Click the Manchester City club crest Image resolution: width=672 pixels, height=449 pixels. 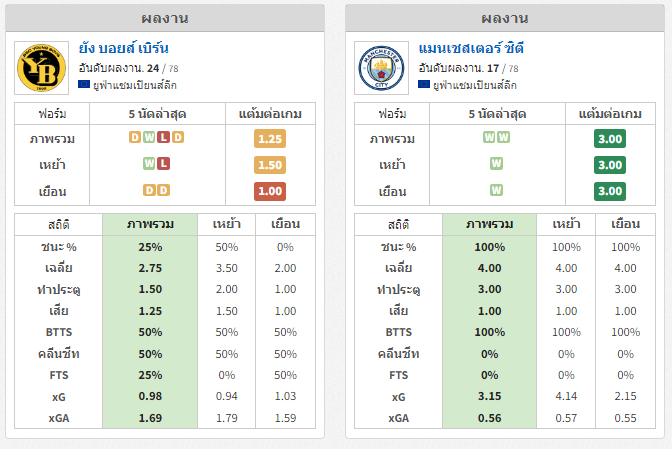pyautogui.click(x=381, y=68)
